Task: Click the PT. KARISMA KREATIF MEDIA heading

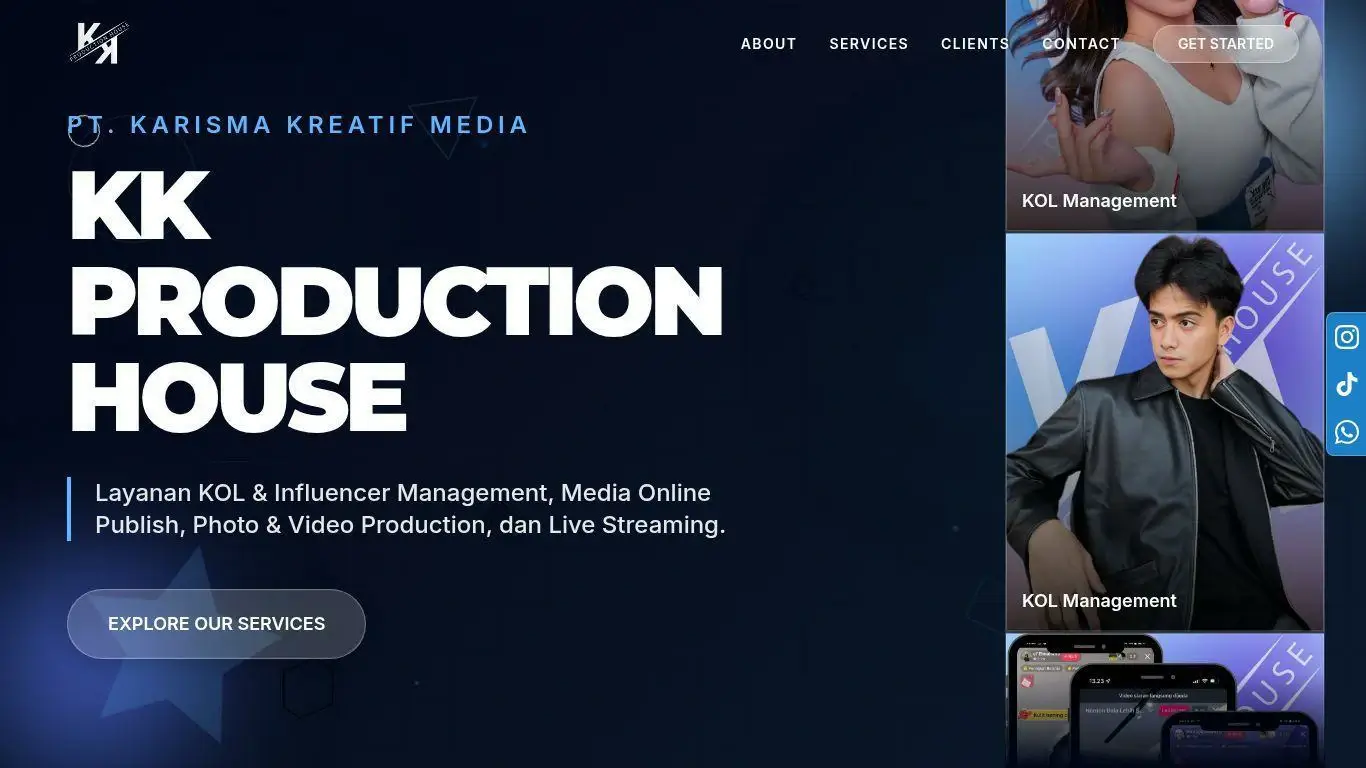Action: click(x=297, y=125)
